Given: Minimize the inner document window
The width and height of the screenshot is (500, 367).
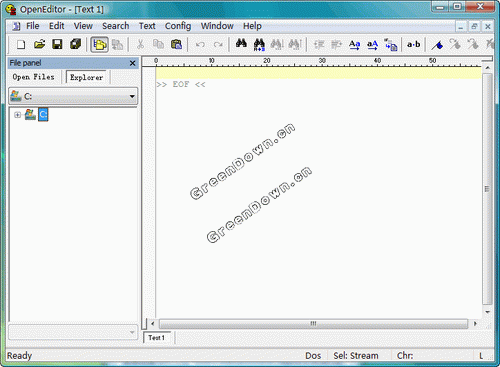Looking at the screenshot, I should pos(461,26).
